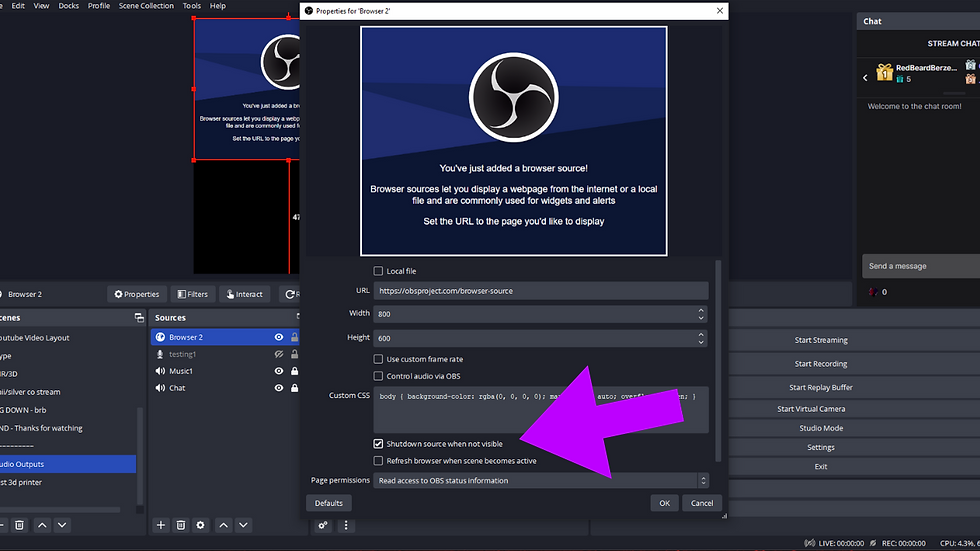980x551 pixels.
Task: Open source properties via the Sources gear icon
Action: pyautogui.click(x=201, y=525)
